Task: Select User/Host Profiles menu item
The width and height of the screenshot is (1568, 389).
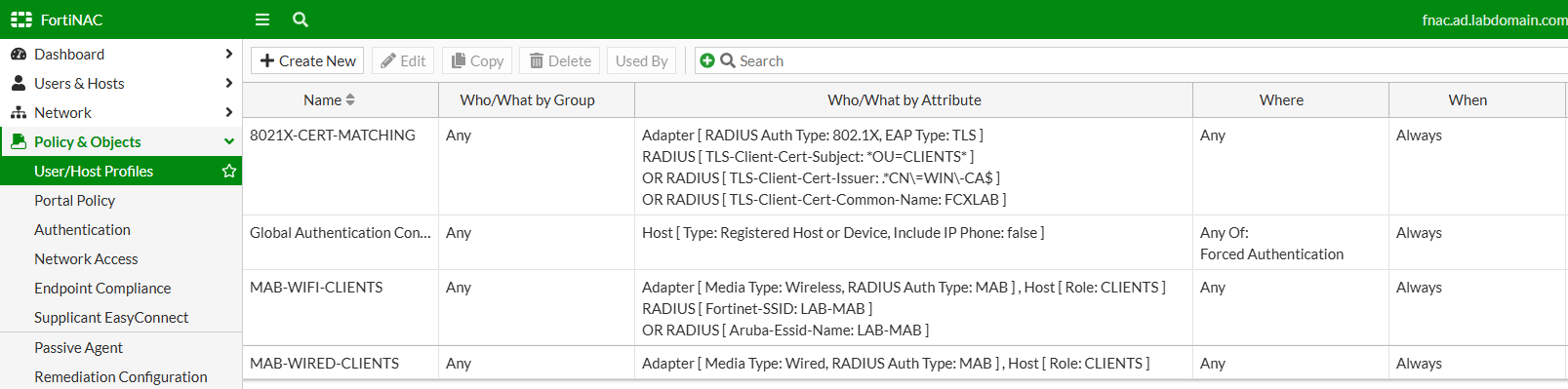Action: click(x=121, y=172)
